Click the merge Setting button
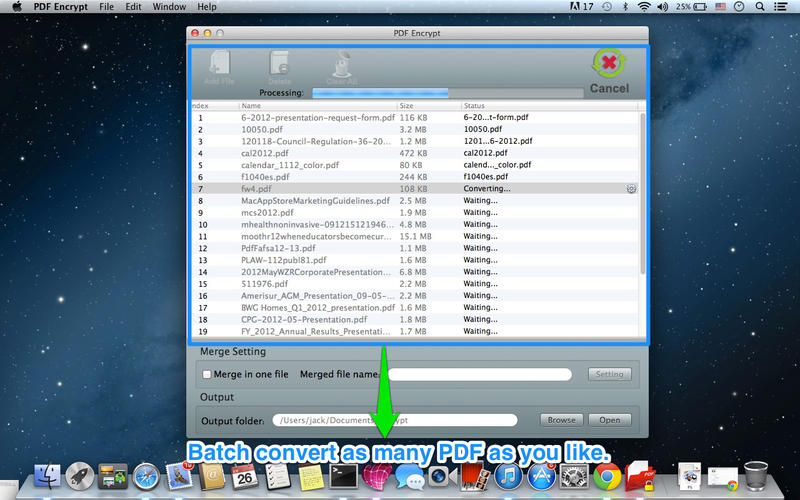800x500 pixels. click(610, 374)
